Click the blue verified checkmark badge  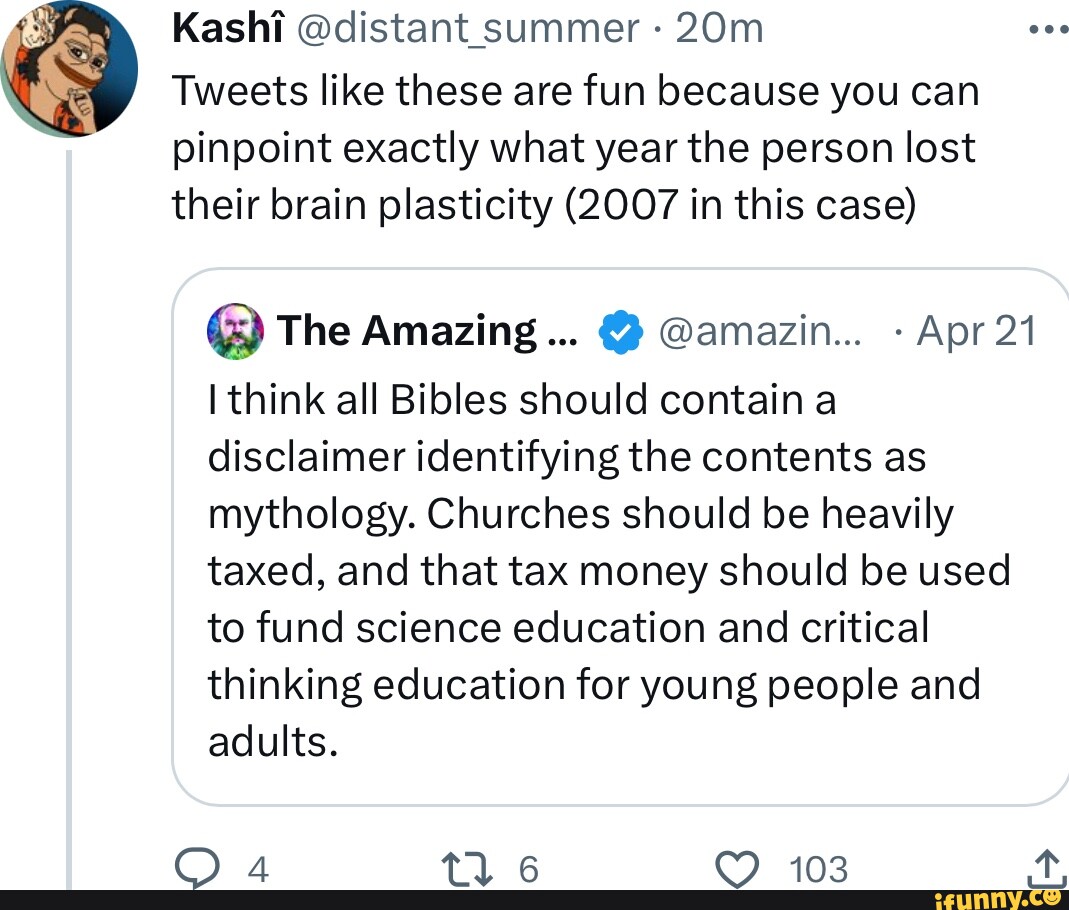[619, 333]
